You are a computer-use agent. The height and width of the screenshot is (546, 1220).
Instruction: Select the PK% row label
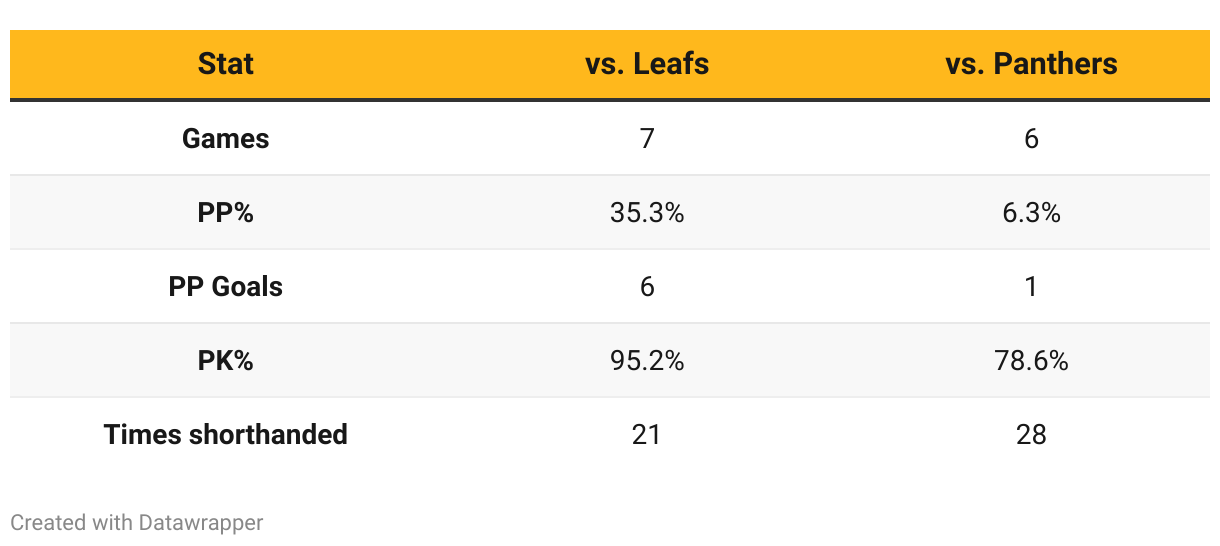click(226, 360)
